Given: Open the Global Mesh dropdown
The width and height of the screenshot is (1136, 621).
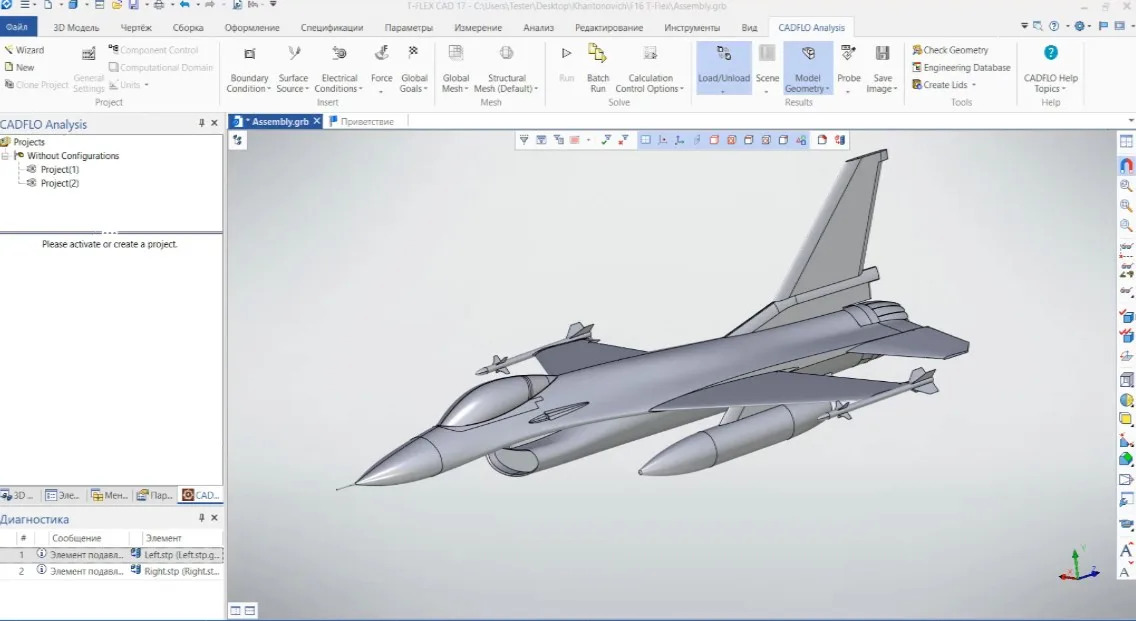Looking at the screenshot, I should tap(455, 70).
